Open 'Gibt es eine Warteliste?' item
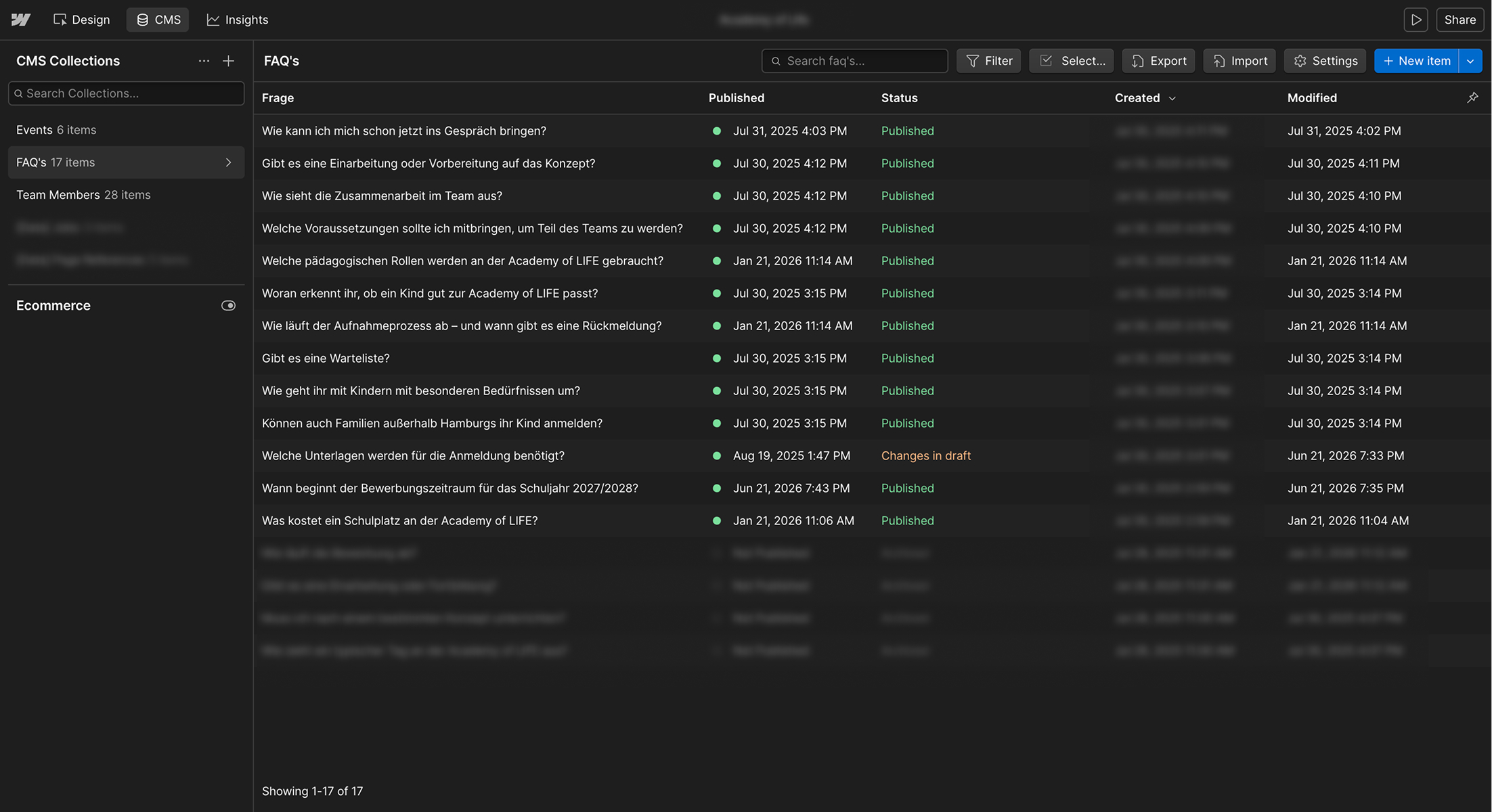Screen dimensions: 1492x812 pos(326,358)
